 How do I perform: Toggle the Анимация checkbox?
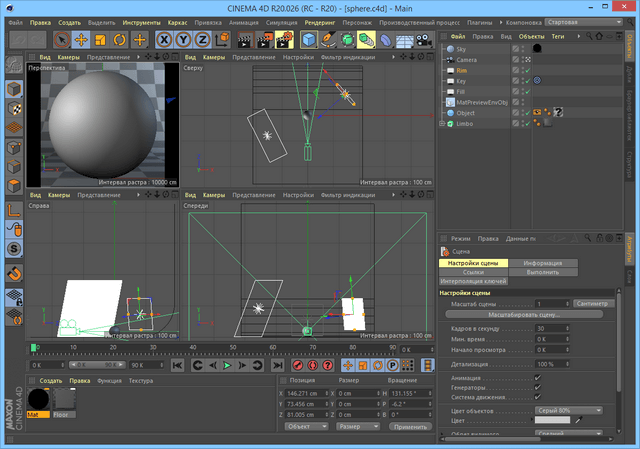(x=539, y=378)
